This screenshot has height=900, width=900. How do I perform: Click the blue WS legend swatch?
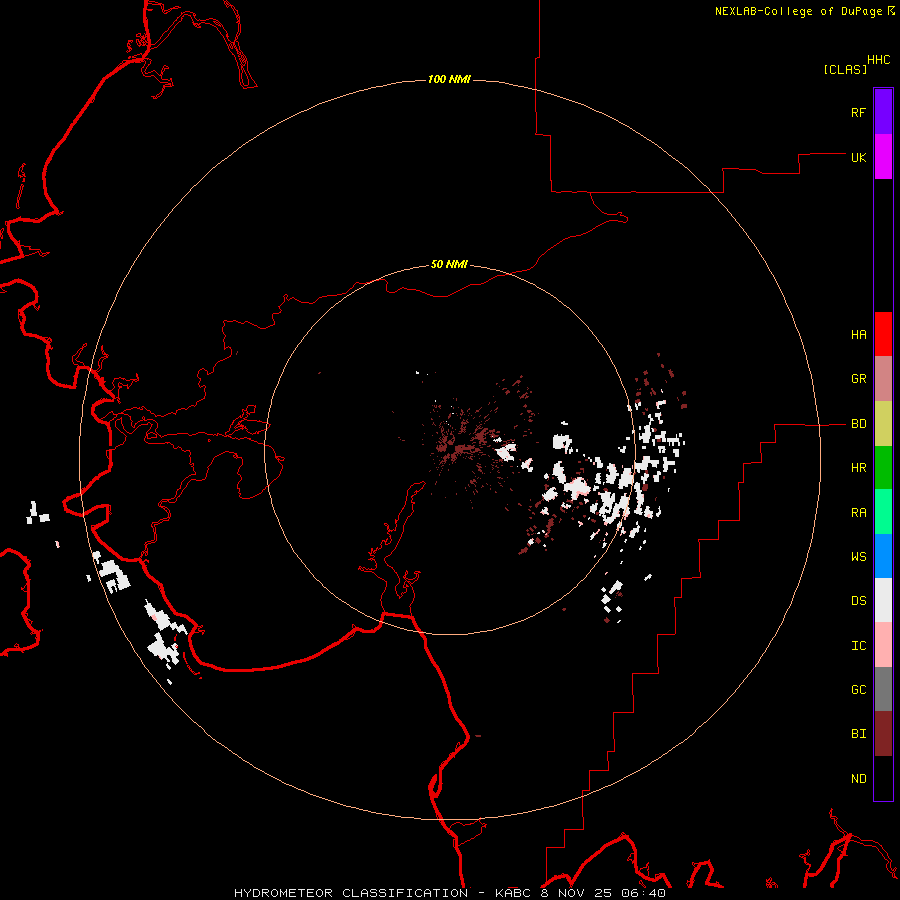(x=883, y=556)
